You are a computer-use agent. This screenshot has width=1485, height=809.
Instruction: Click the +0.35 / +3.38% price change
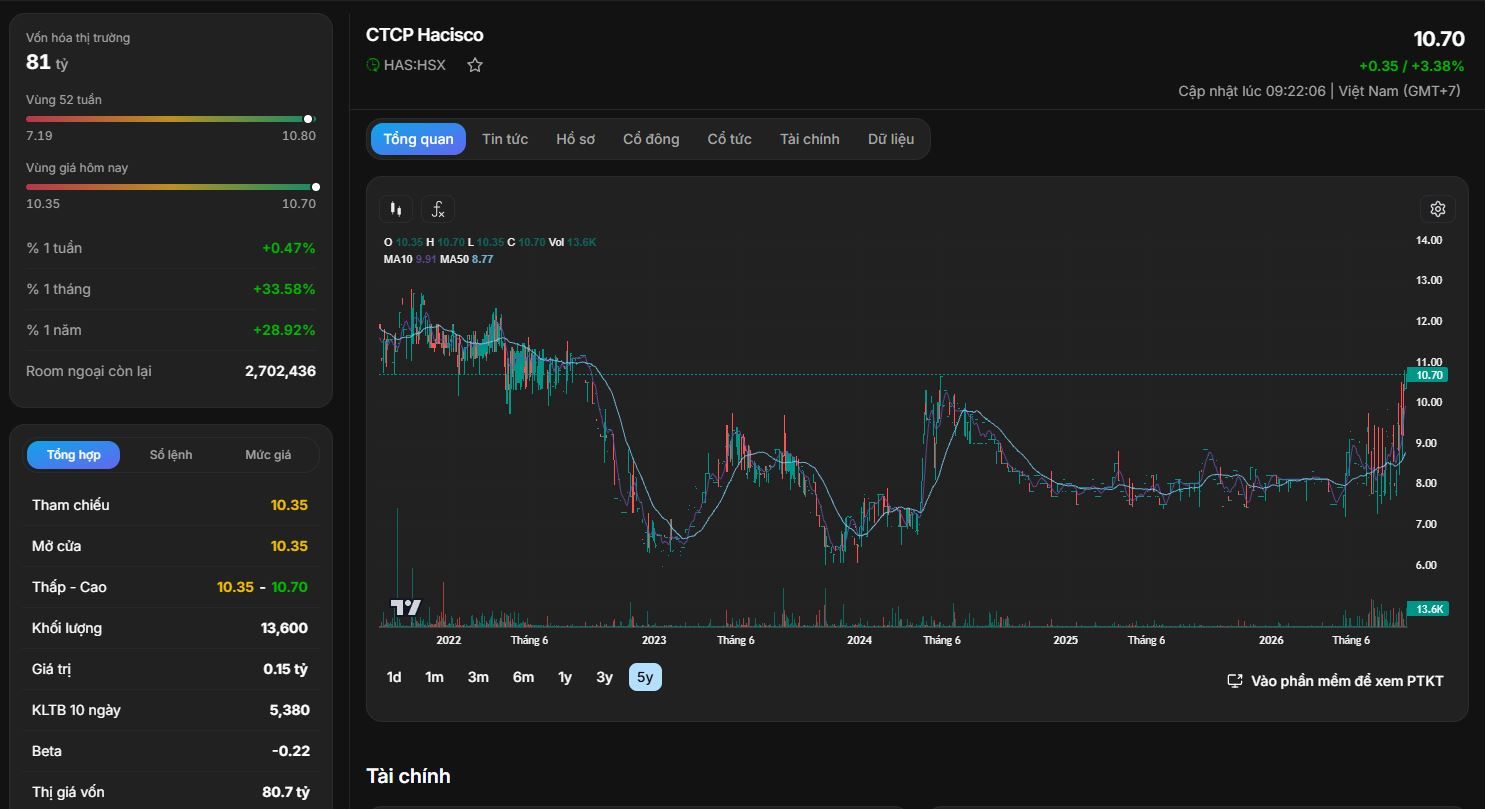(1411, 66)
